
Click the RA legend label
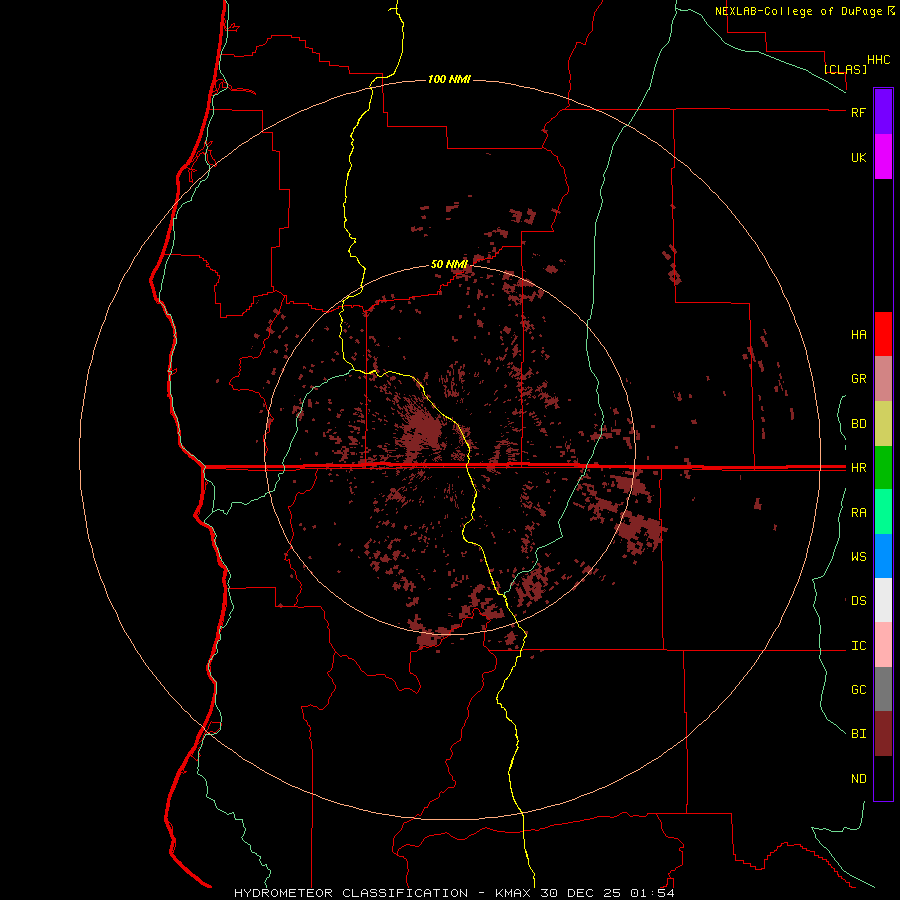coord(858,513)
